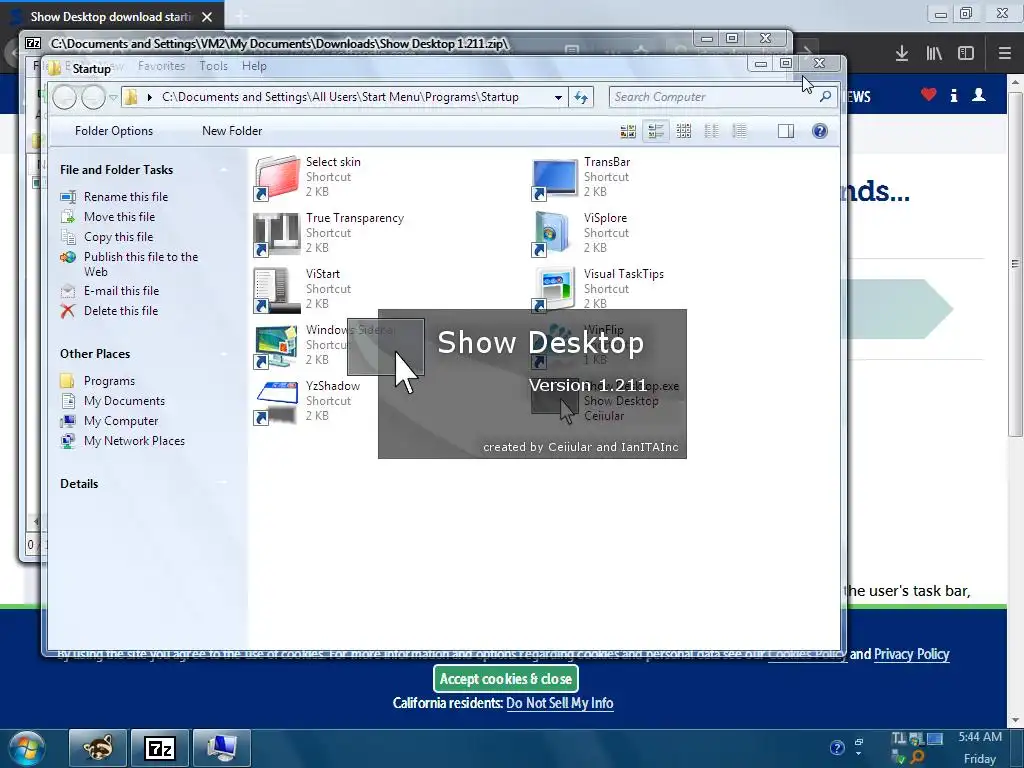Open the Tools menu

214,66
